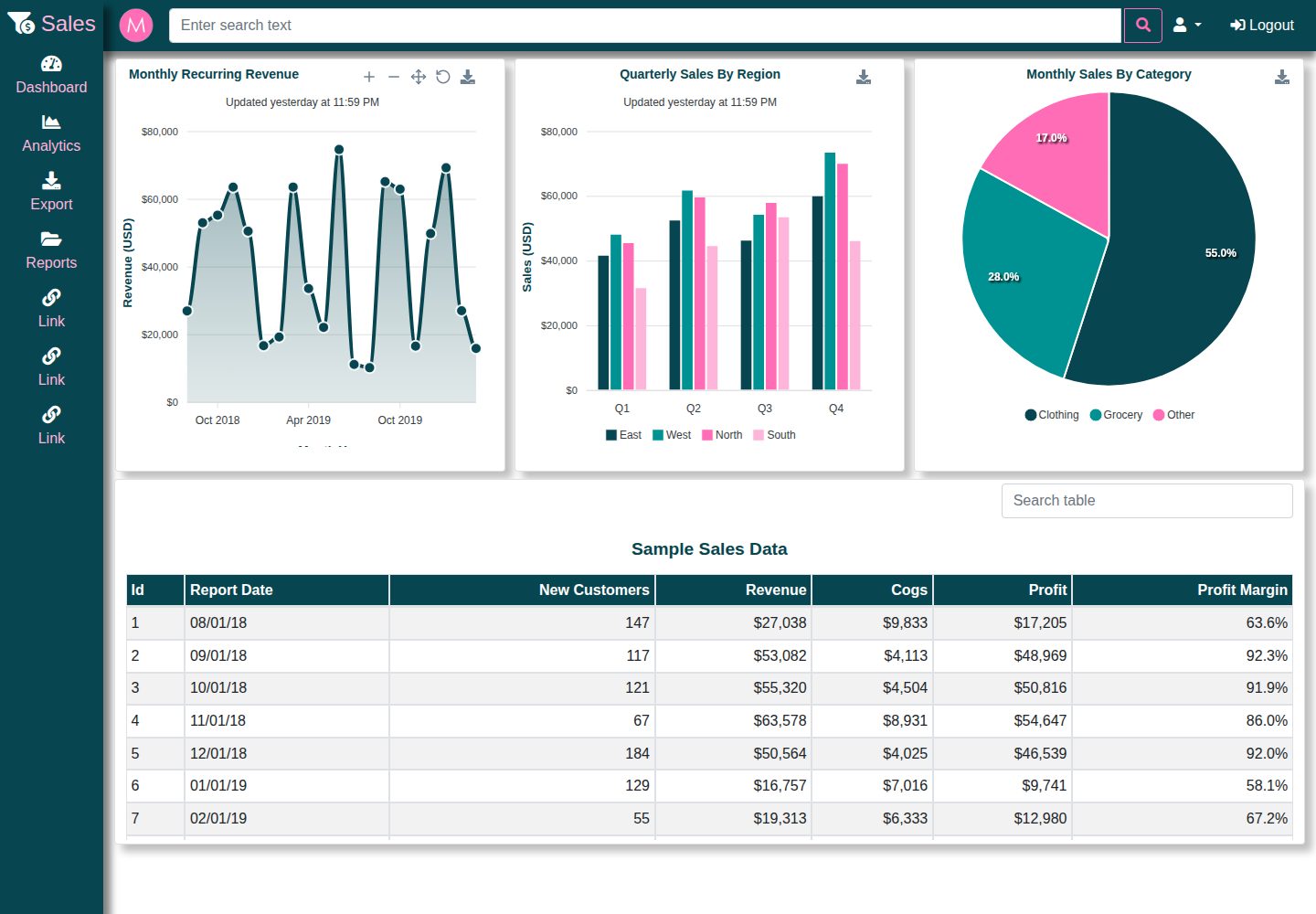Download the Monthly Sales By Category chart
Viewport: 1316px width, 914px height.
click(x=1282, y=77)
